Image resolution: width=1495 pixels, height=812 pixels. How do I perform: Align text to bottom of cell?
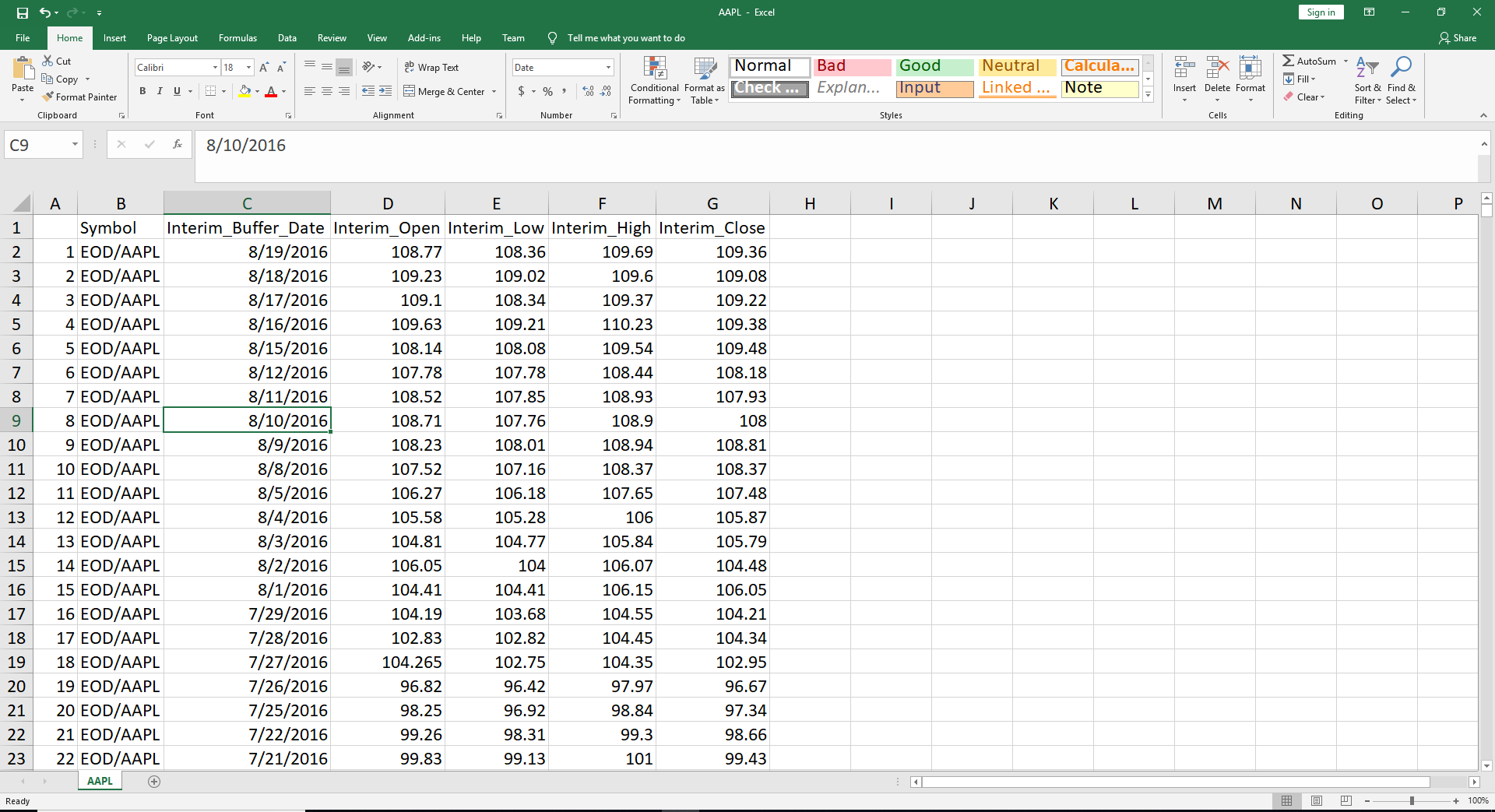tap(344, 68)
